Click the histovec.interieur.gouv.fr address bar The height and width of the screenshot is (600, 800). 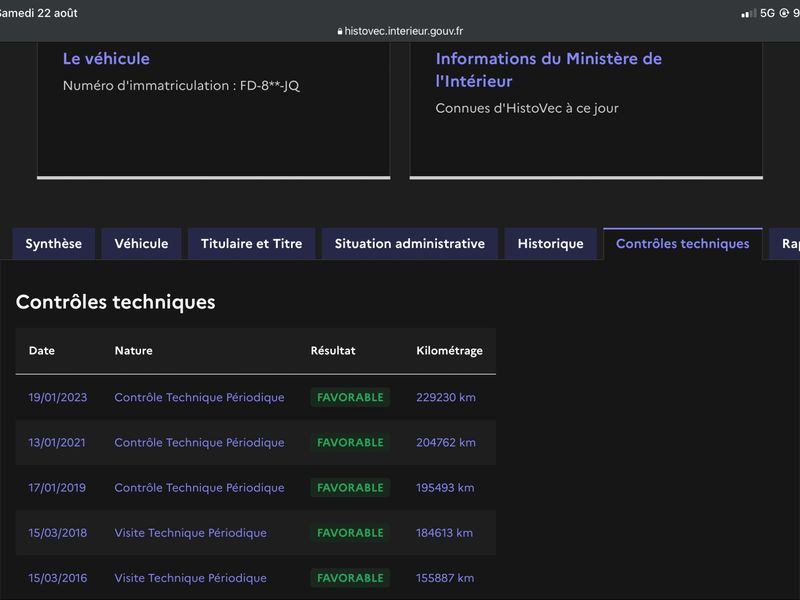coord(400,31)
